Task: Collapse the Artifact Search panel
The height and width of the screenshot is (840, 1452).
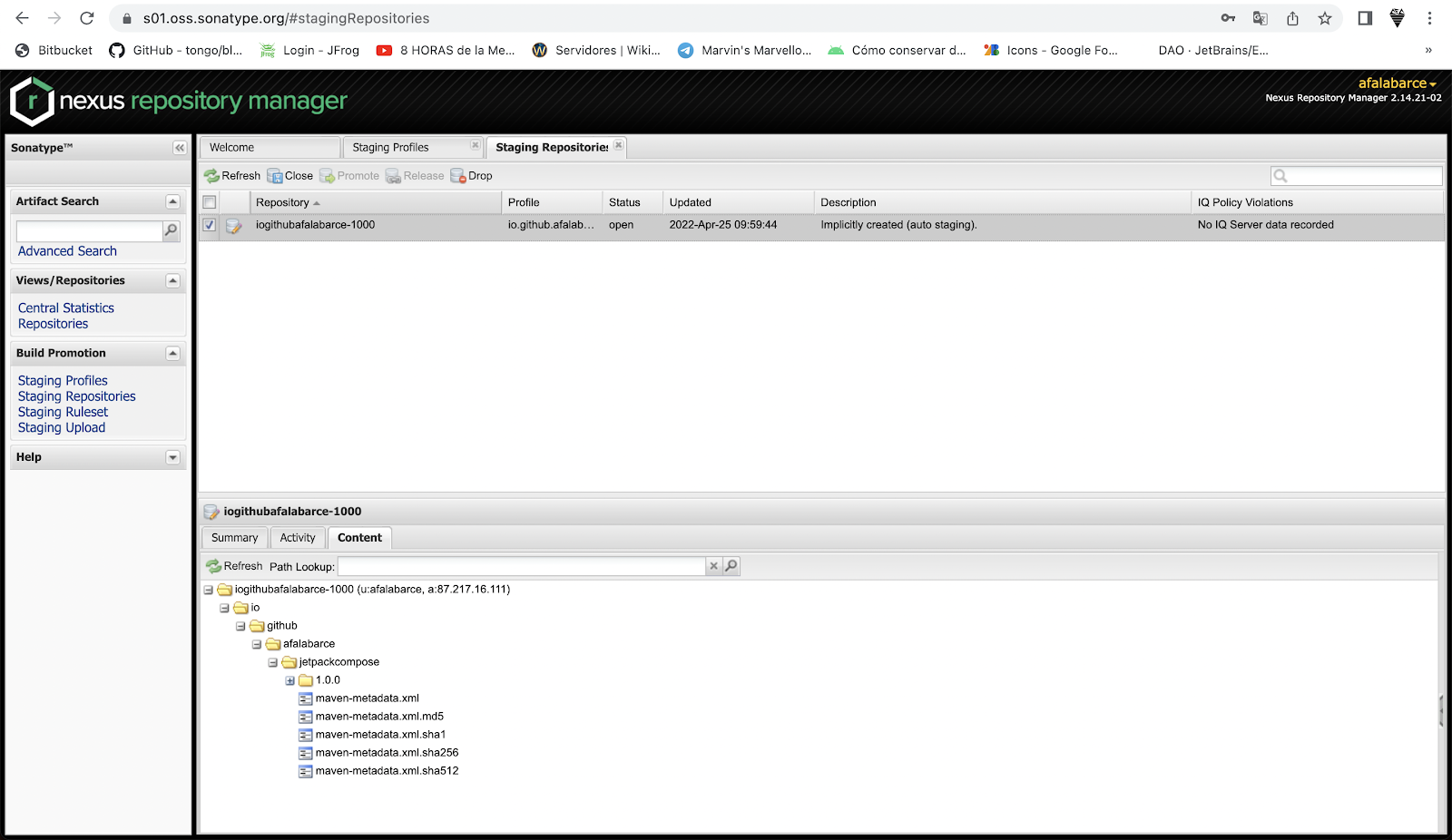Action: pyautogui.click(x=172, y=201)
